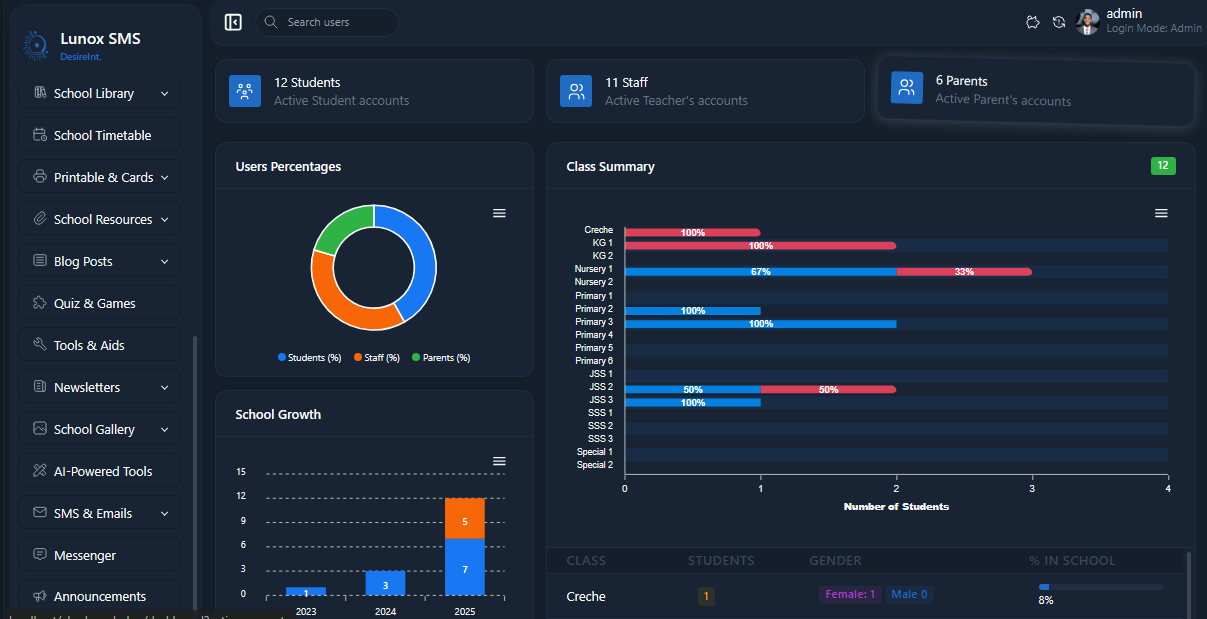Click the Lunox SMS logo icon
The height and width of the screenshot is (619, 1207).
(x=36, y=45)
